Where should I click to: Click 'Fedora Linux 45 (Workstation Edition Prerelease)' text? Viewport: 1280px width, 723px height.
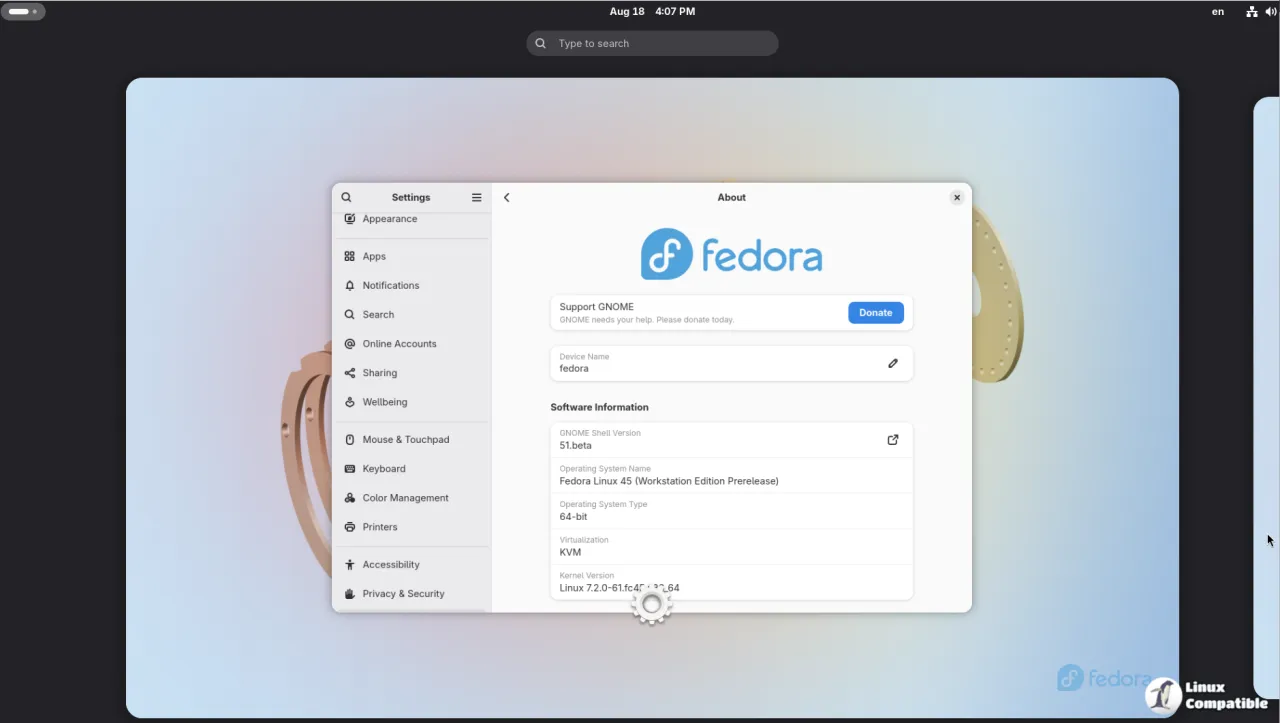coord(669,481)
